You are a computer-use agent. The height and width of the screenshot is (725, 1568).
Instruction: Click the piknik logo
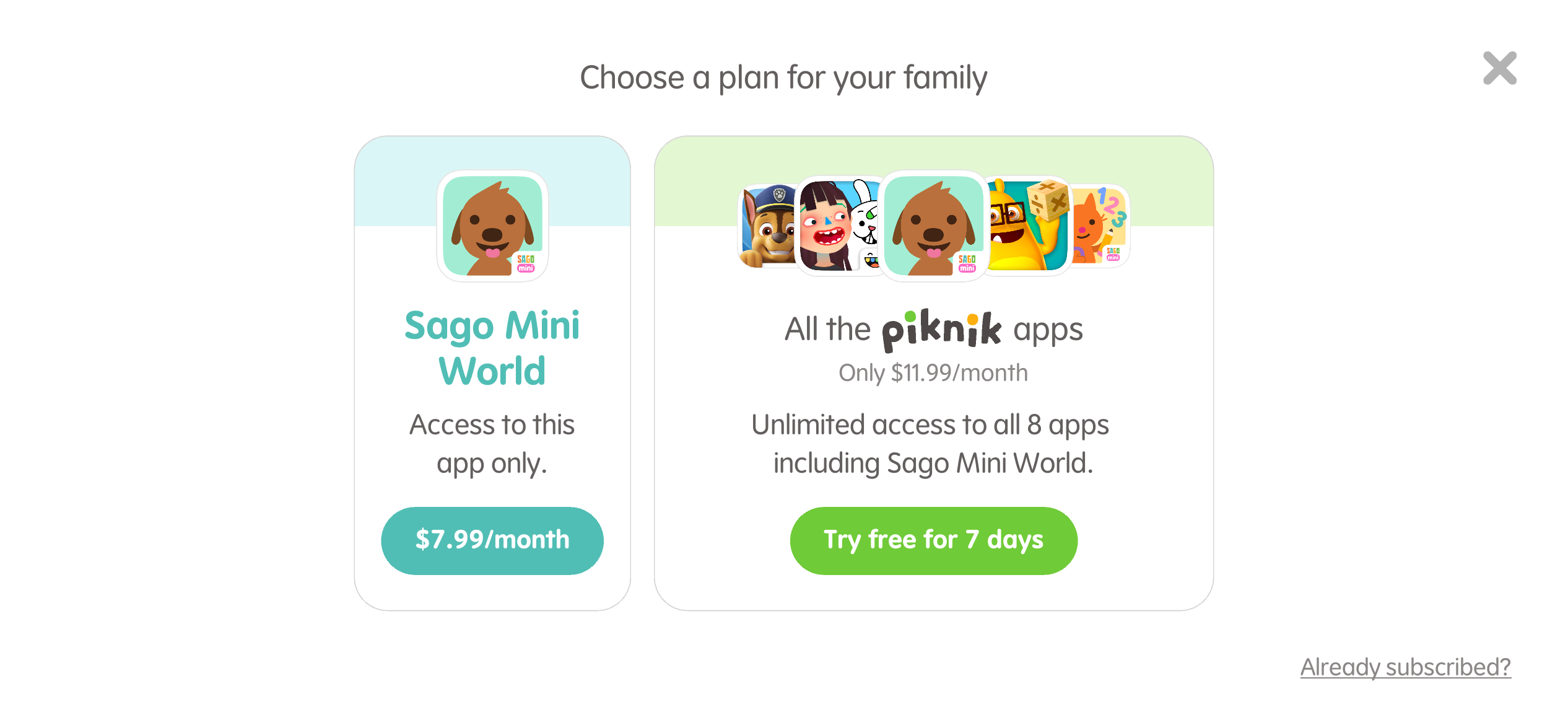pos(941,329)
